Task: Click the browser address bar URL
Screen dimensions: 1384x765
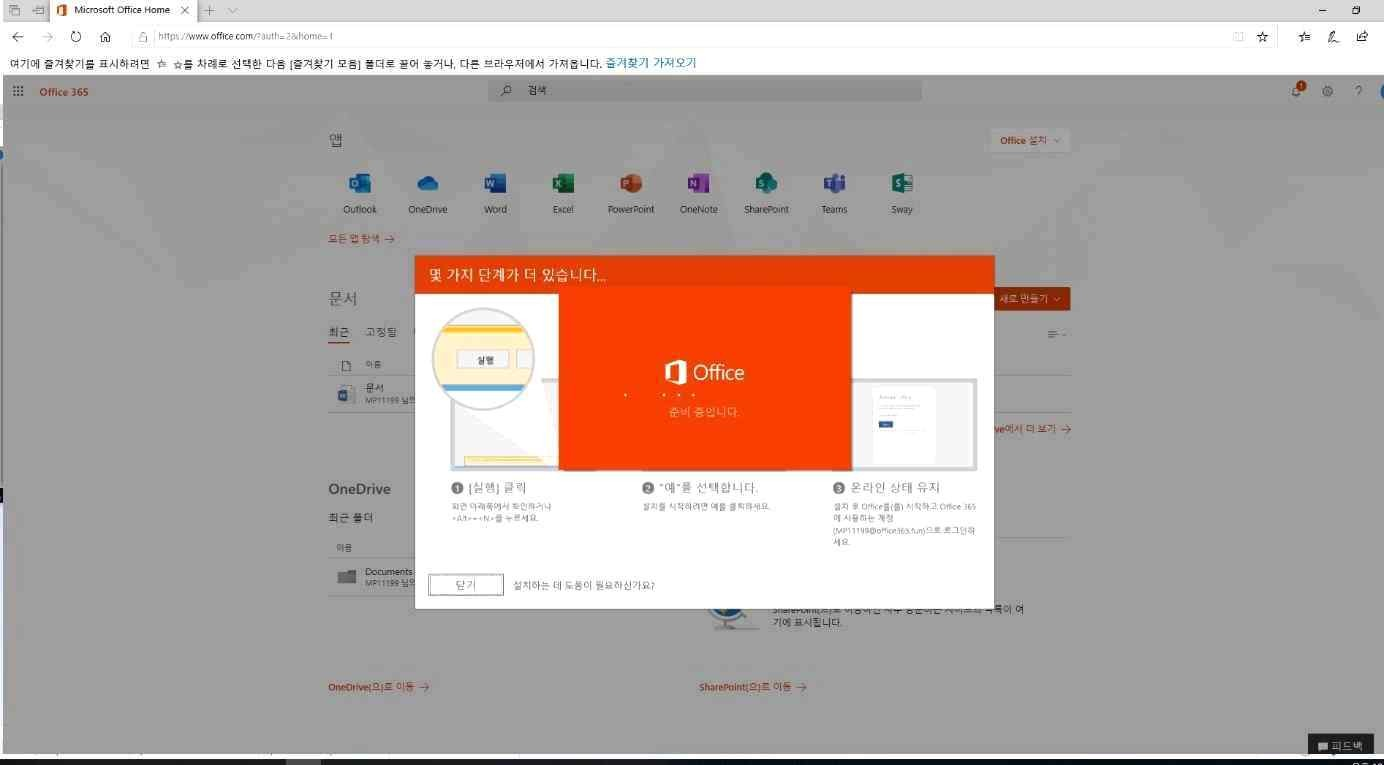Action: pyautogui.click(x=245, y=36)
